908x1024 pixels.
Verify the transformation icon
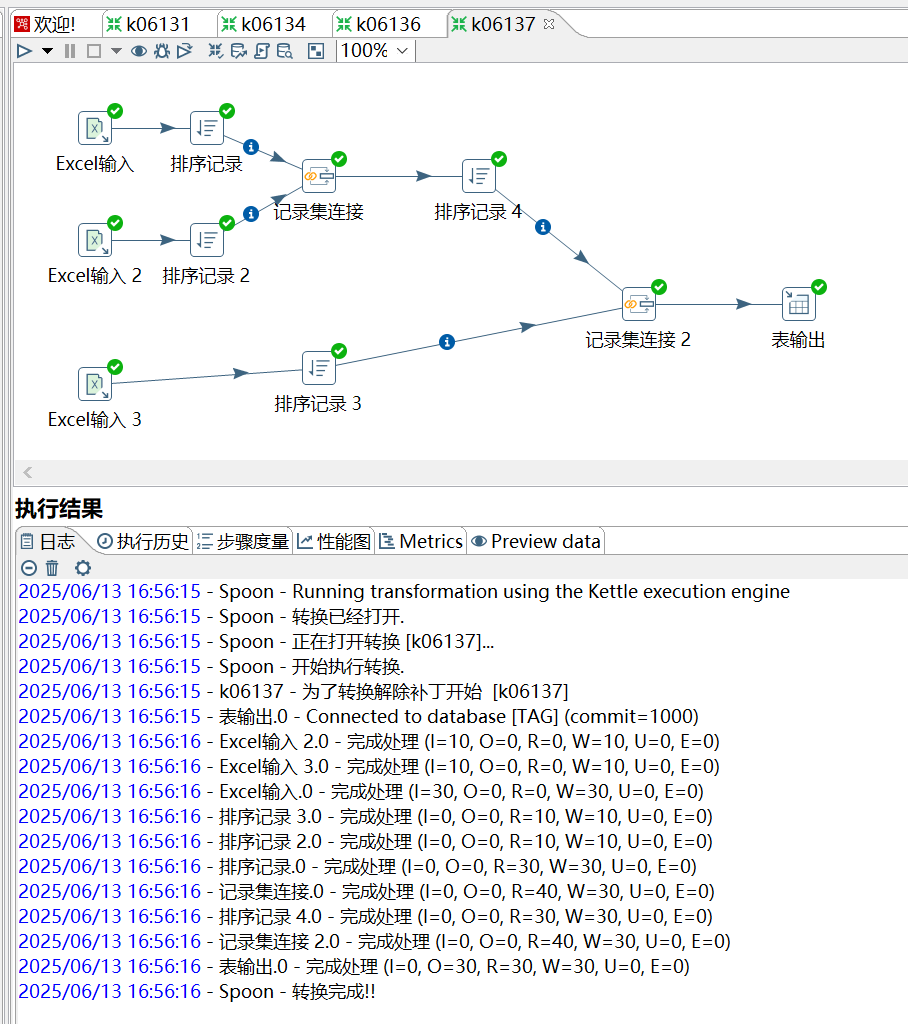(216, 51)
